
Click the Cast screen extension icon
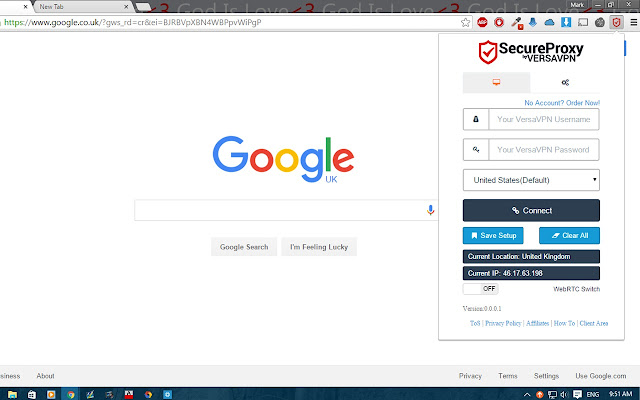[x=583, y=22]
